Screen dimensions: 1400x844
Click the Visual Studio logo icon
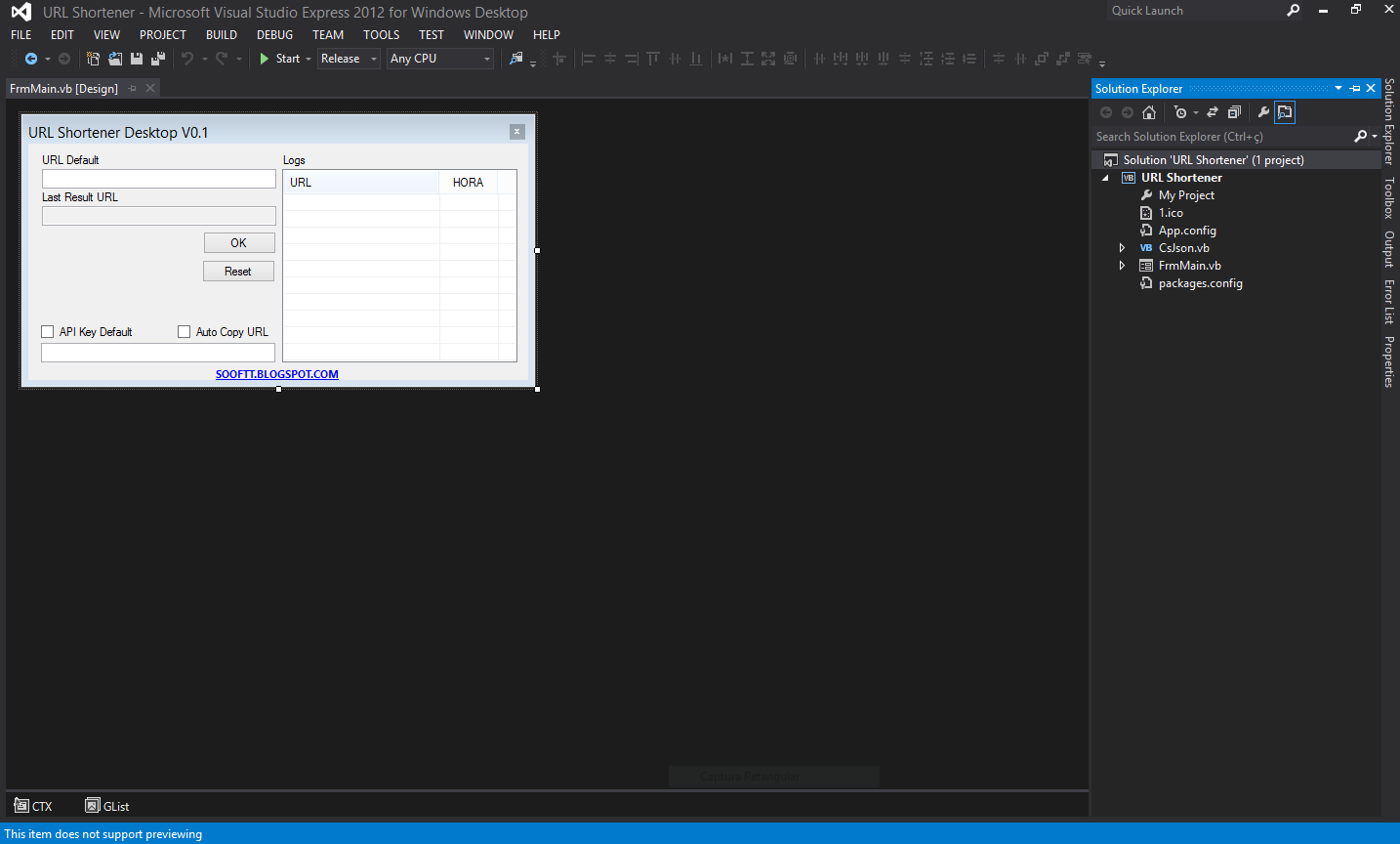point(21,12)
